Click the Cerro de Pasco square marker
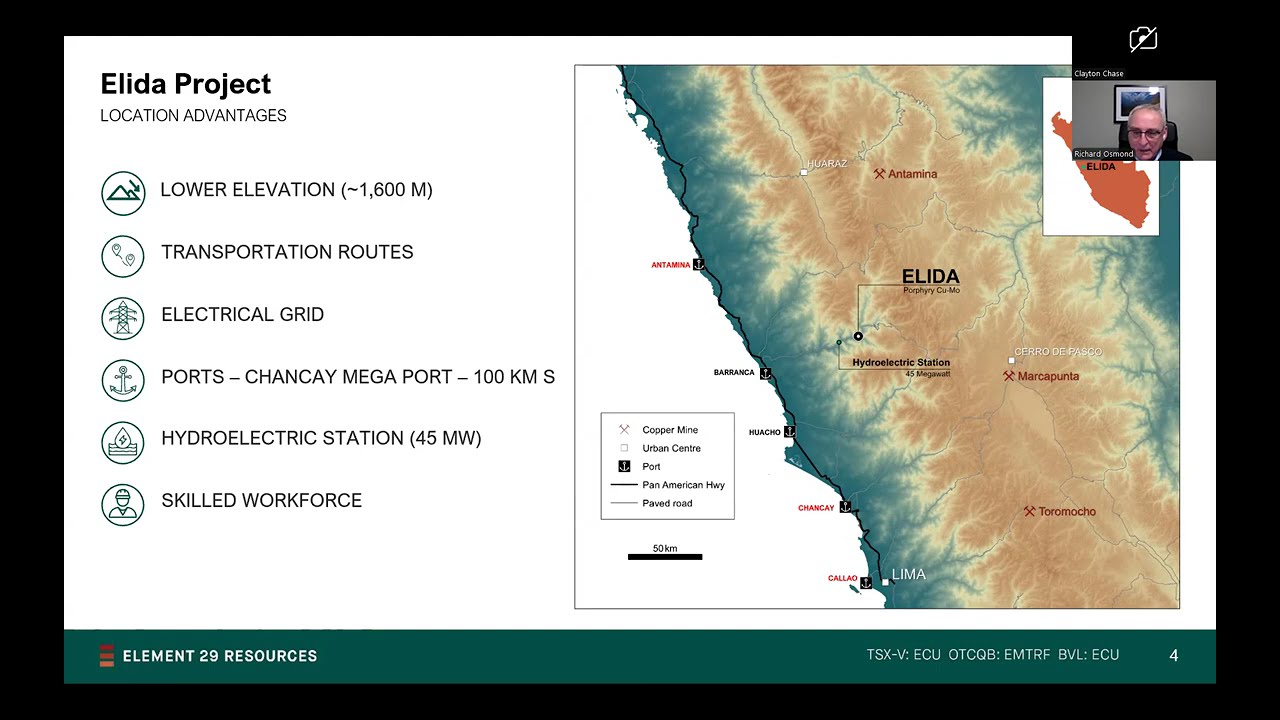The height and width of the screenshot is (720, 1280). click(1011, 361)
